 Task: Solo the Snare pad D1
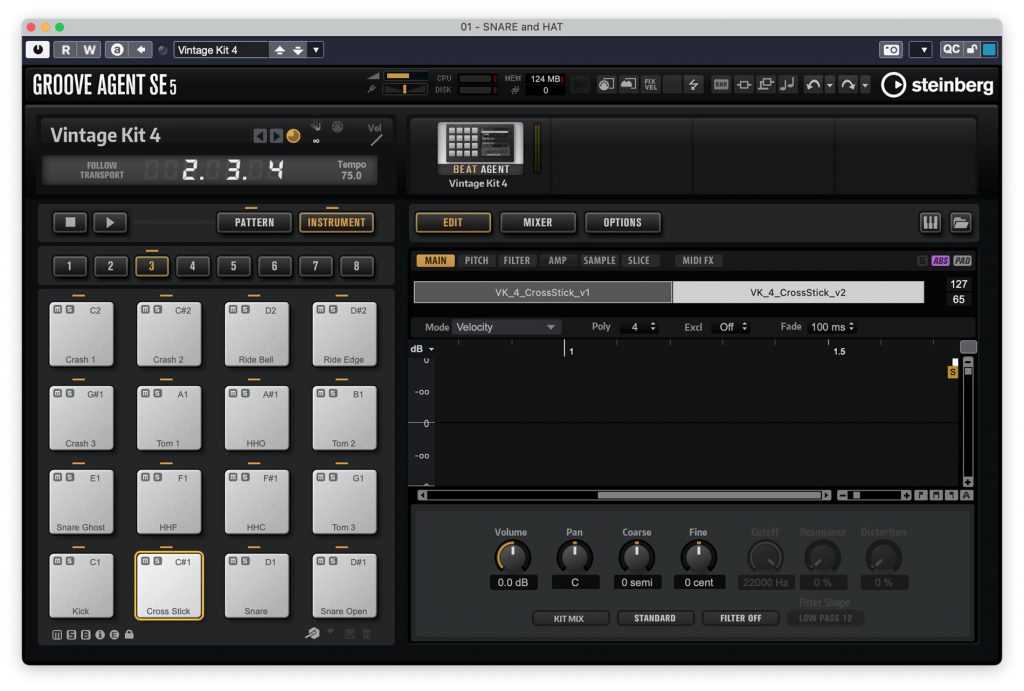tap(245, 561)
